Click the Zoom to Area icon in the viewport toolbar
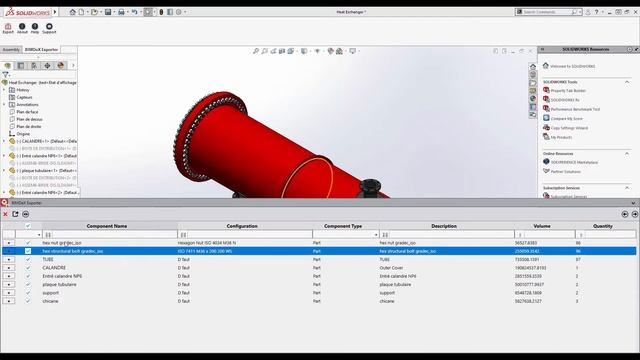The height and width of the screenshot is (360, 640). click(264, 51)
